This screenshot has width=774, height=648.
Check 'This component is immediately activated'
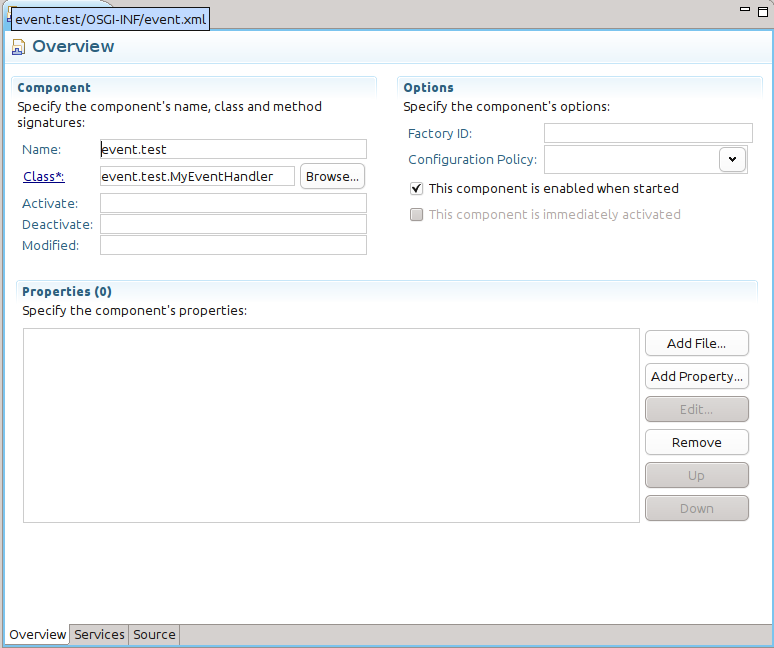point(417,214)
